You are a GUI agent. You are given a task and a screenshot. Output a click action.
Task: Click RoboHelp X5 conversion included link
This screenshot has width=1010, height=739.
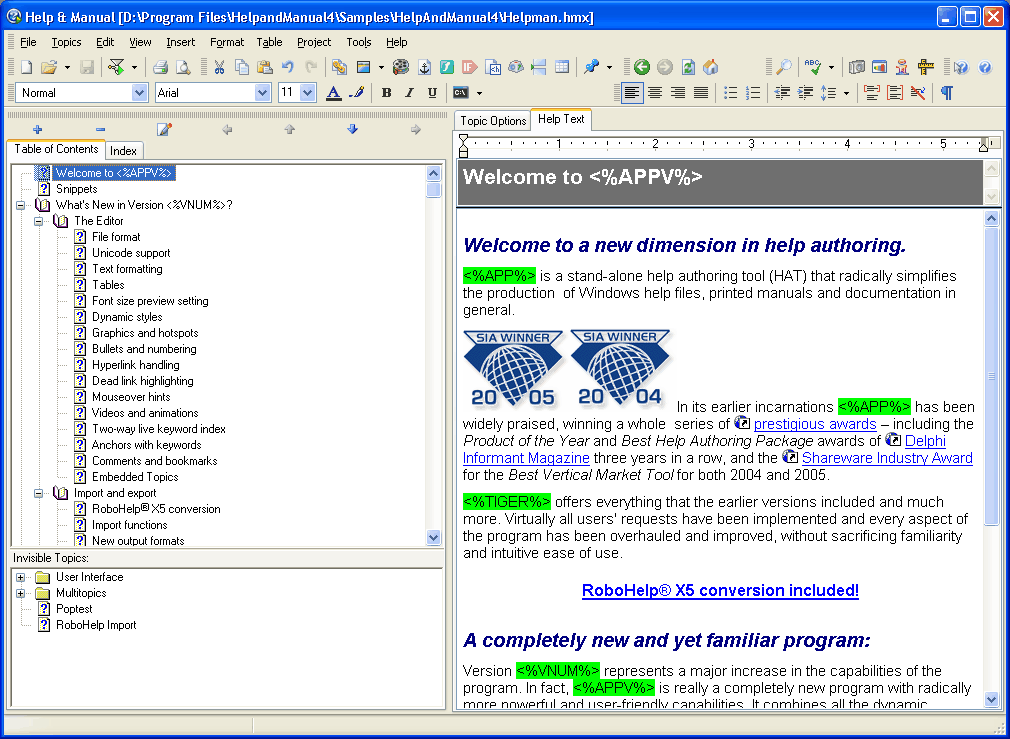(x=720, y=590)
